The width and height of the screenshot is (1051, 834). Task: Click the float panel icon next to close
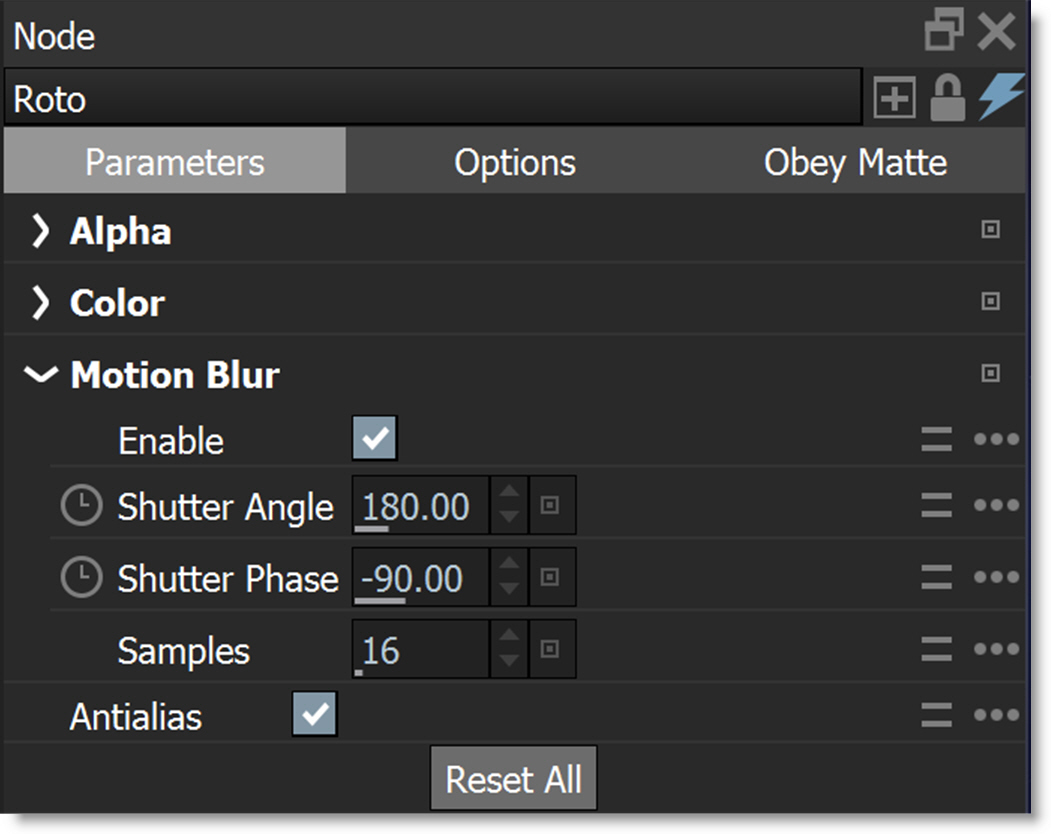[944, 33]
